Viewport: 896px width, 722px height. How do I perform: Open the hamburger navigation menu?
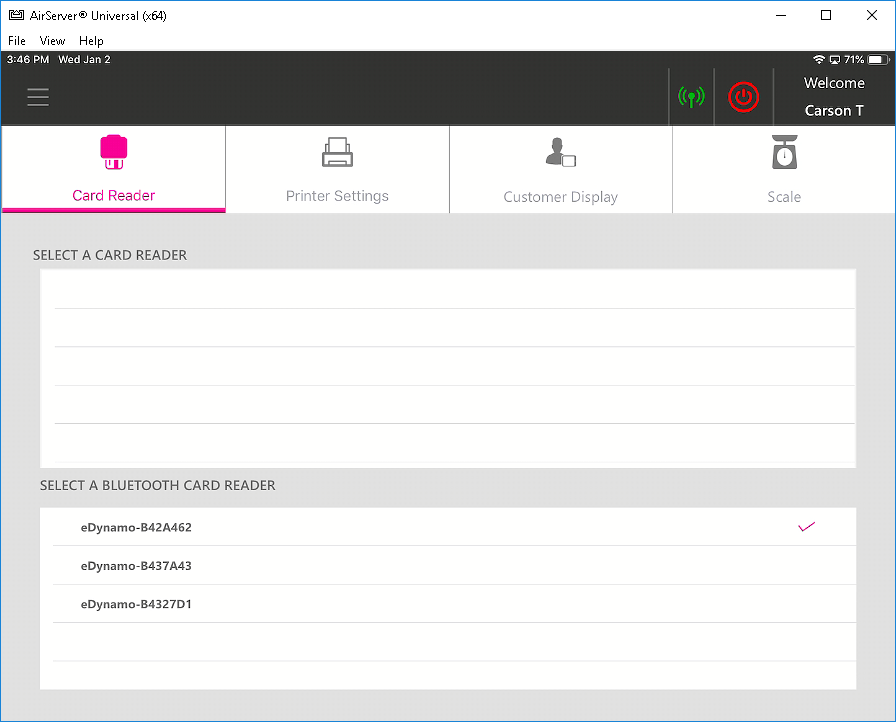[38, 97]
